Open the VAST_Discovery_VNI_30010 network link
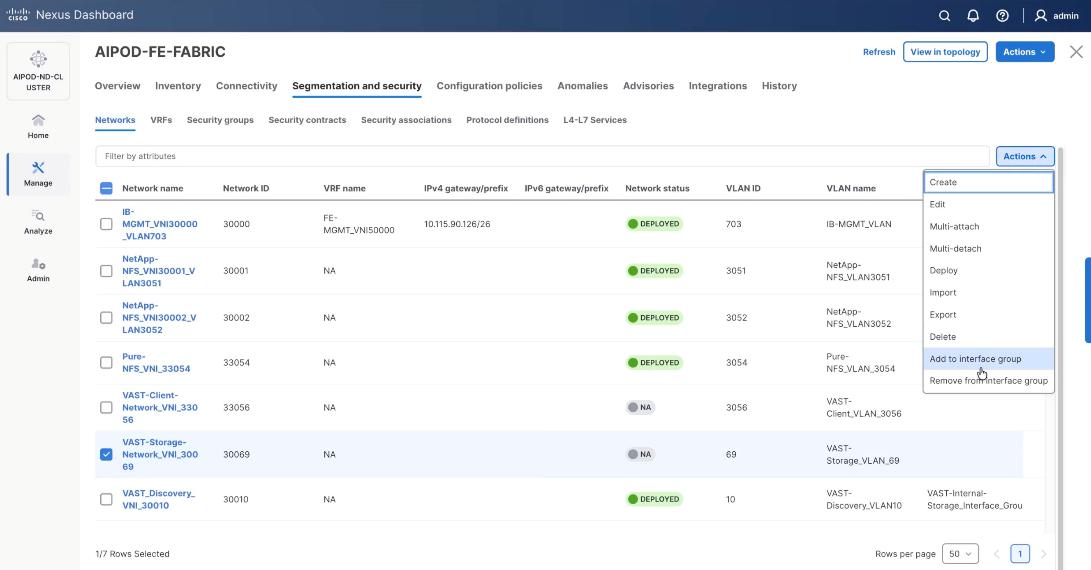This screenshot has width=1091, height=570. 158,499
